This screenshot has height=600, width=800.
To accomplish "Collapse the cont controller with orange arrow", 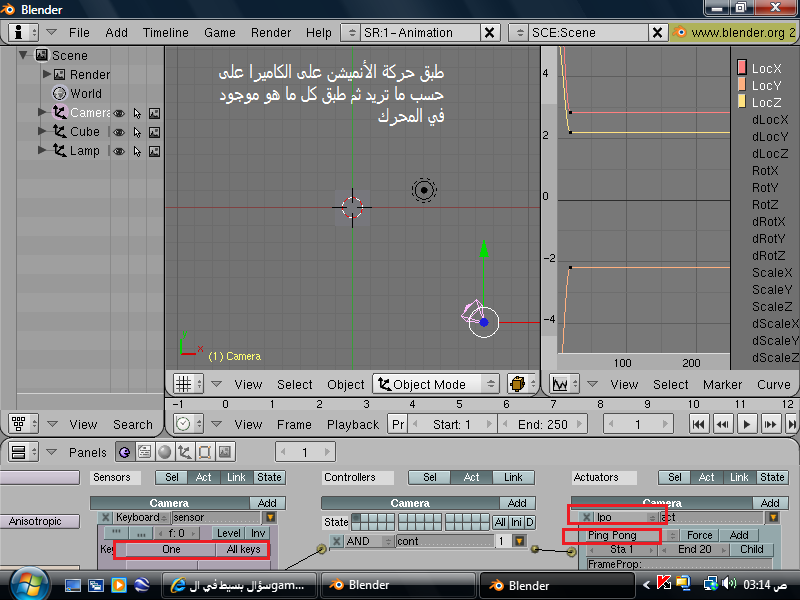I will (519, 541).
